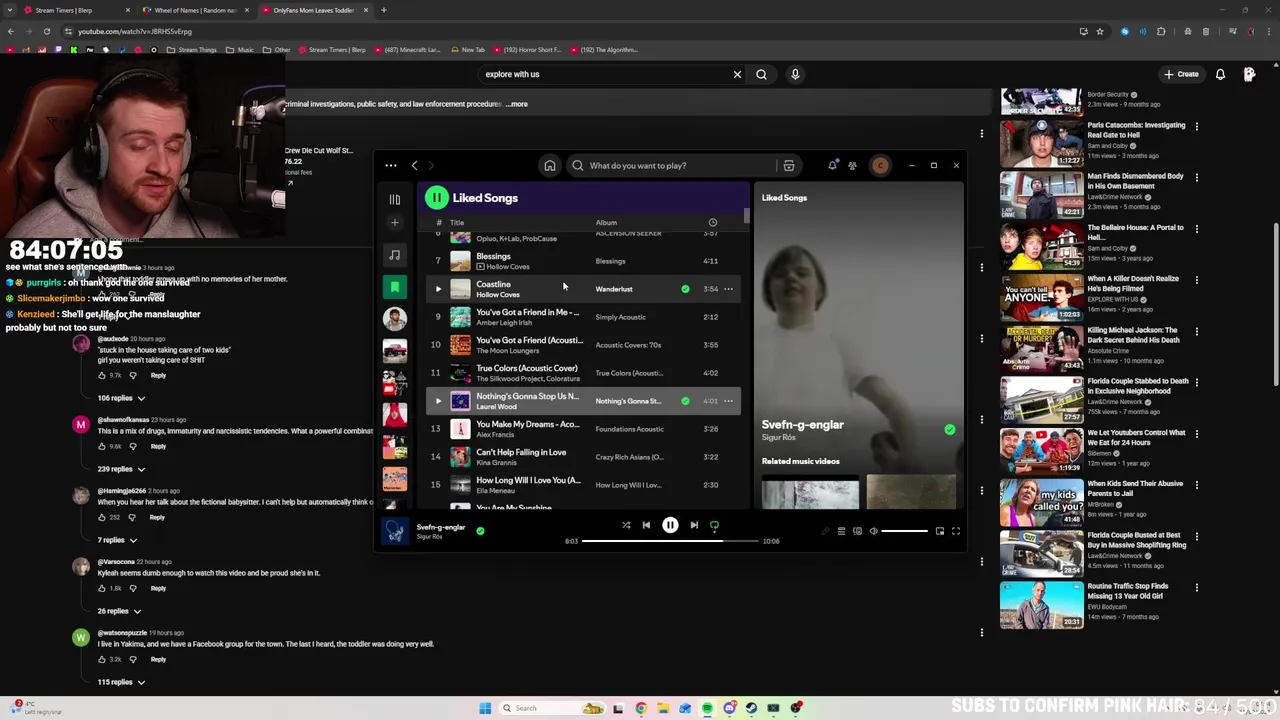Expand 7 replies under Hamingja6266 comment

pyautogui.click(x=118, y=540)
